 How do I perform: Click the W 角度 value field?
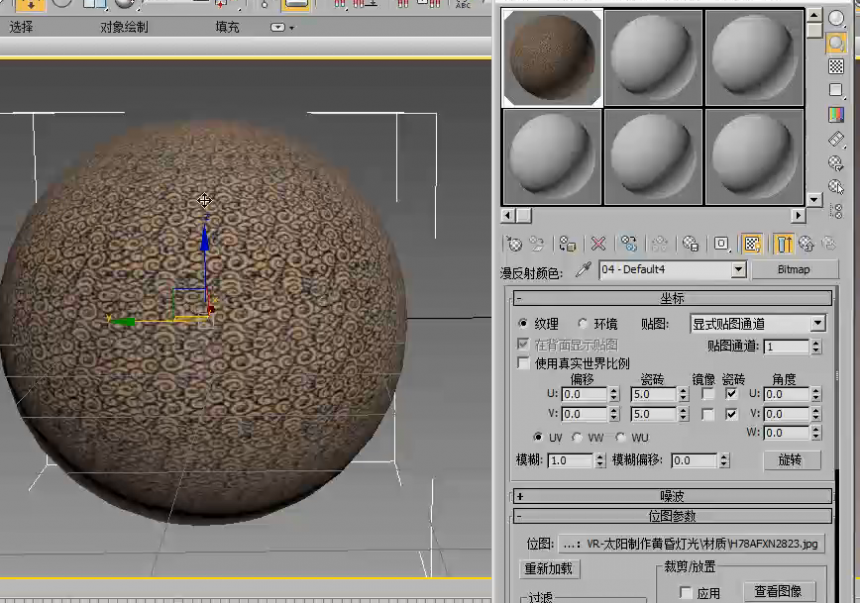(x=787, y=433)
